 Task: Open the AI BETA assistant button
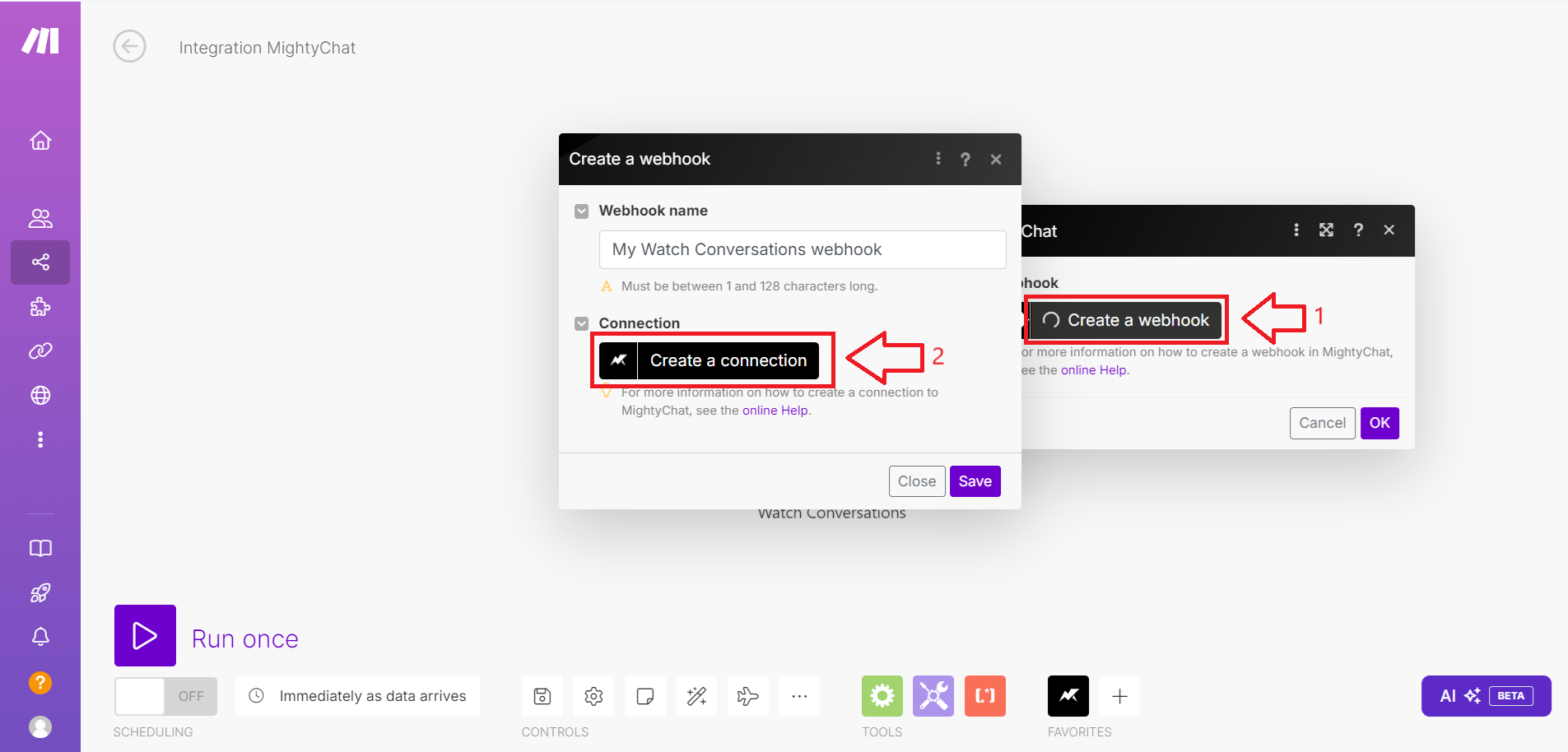pyautogui.click(x=1487, y=696)
